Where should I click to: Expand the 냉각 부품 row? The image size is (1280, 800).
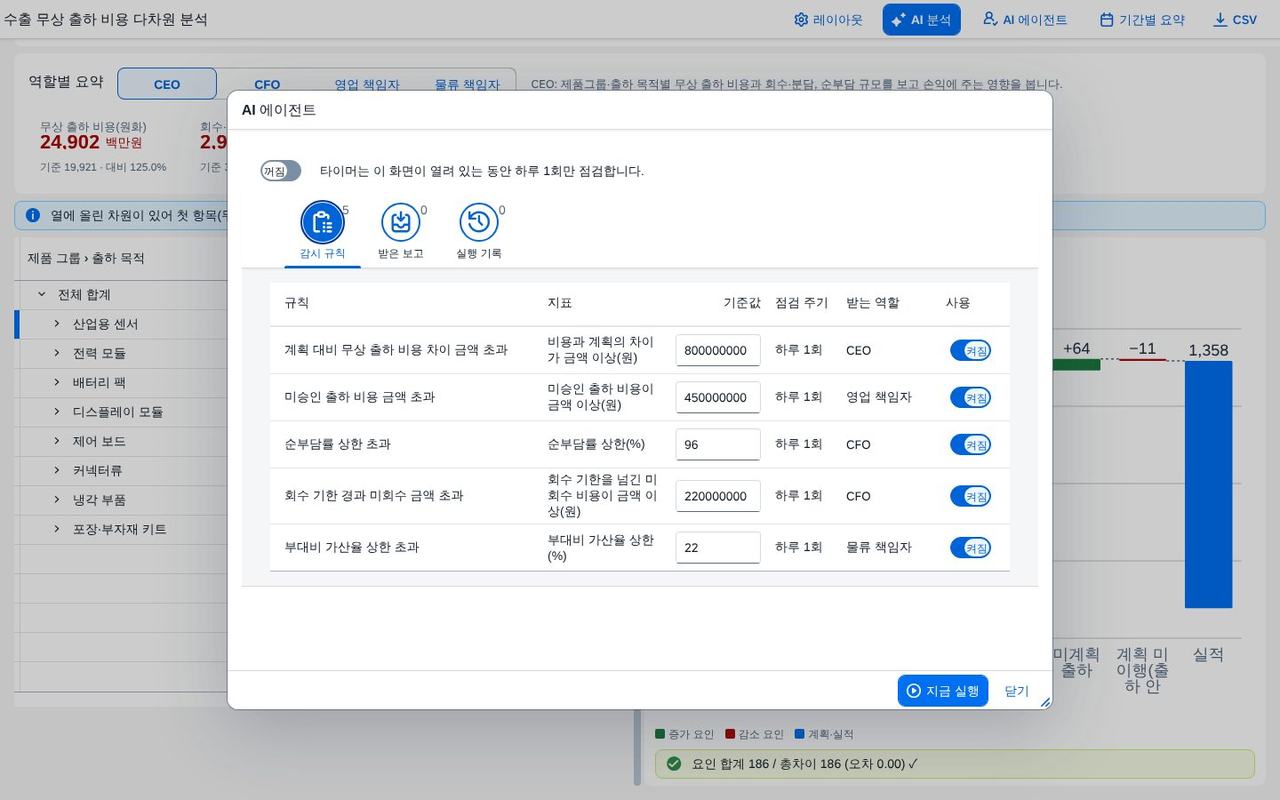[57, 500]
